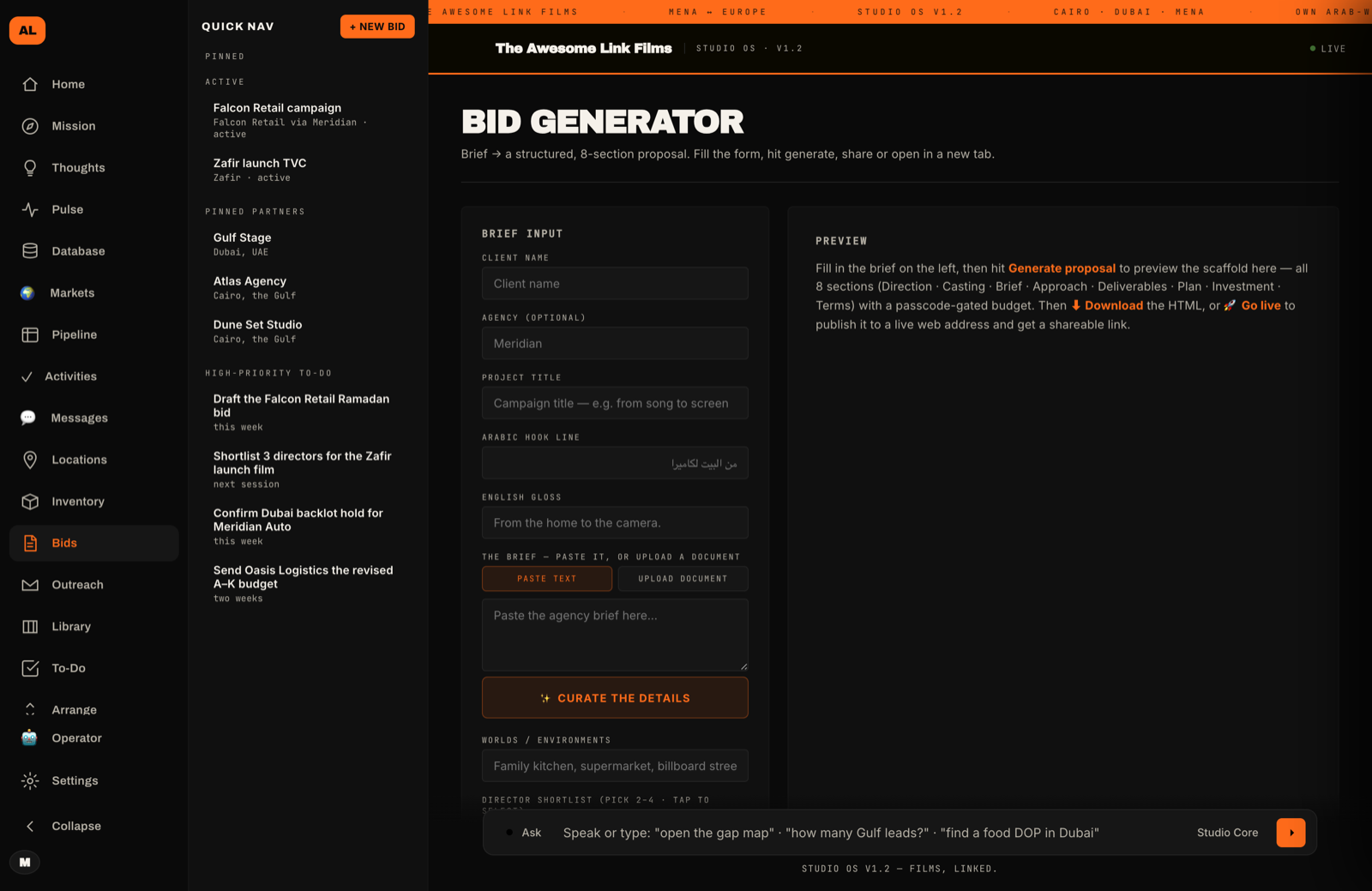Click the Arabic hook line field
Image resolution: width=1372 pixels, height=891 pixels.
[x=615, y=463]
